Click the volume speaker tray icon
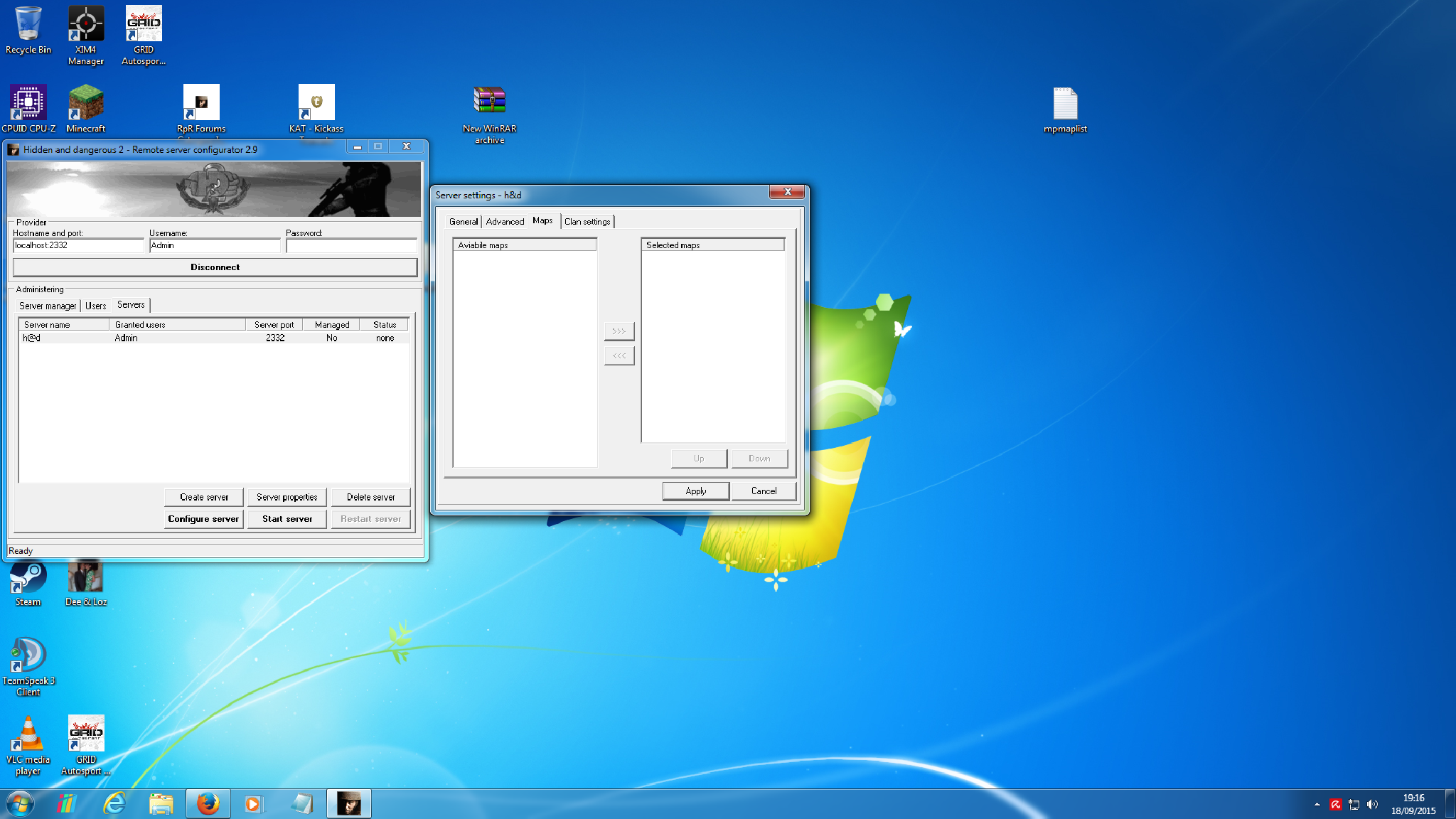This screenshot has height=819, width=1456. coord(1372,804)
